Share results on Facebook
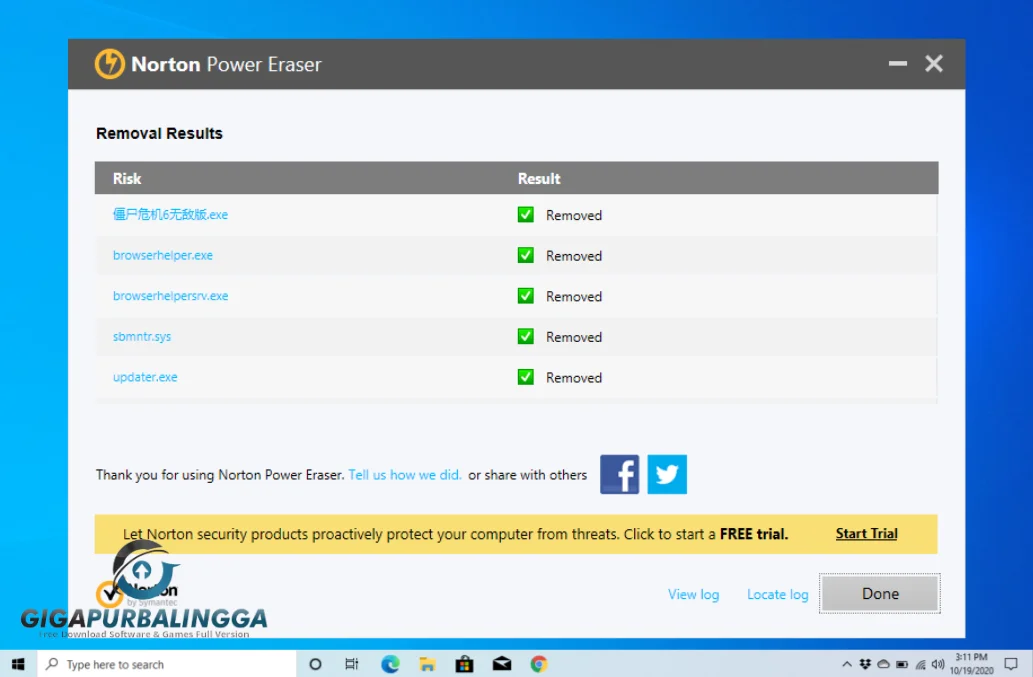Image resolution: width=1033 pixels, height=677 pixels. pyautogui.click(x=619, y=474)
